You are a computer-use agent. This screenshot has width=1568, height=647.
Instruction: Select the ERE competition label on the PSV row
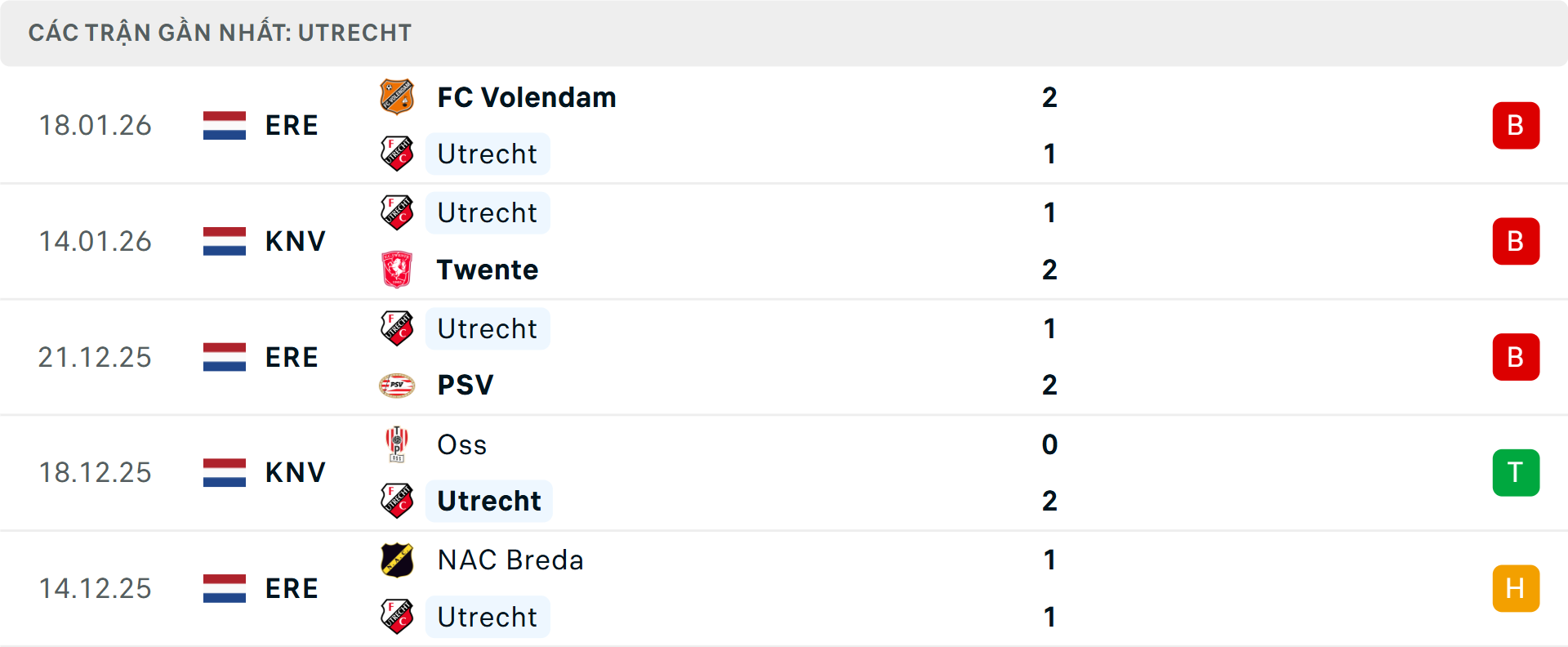click(x=292, y=356)
